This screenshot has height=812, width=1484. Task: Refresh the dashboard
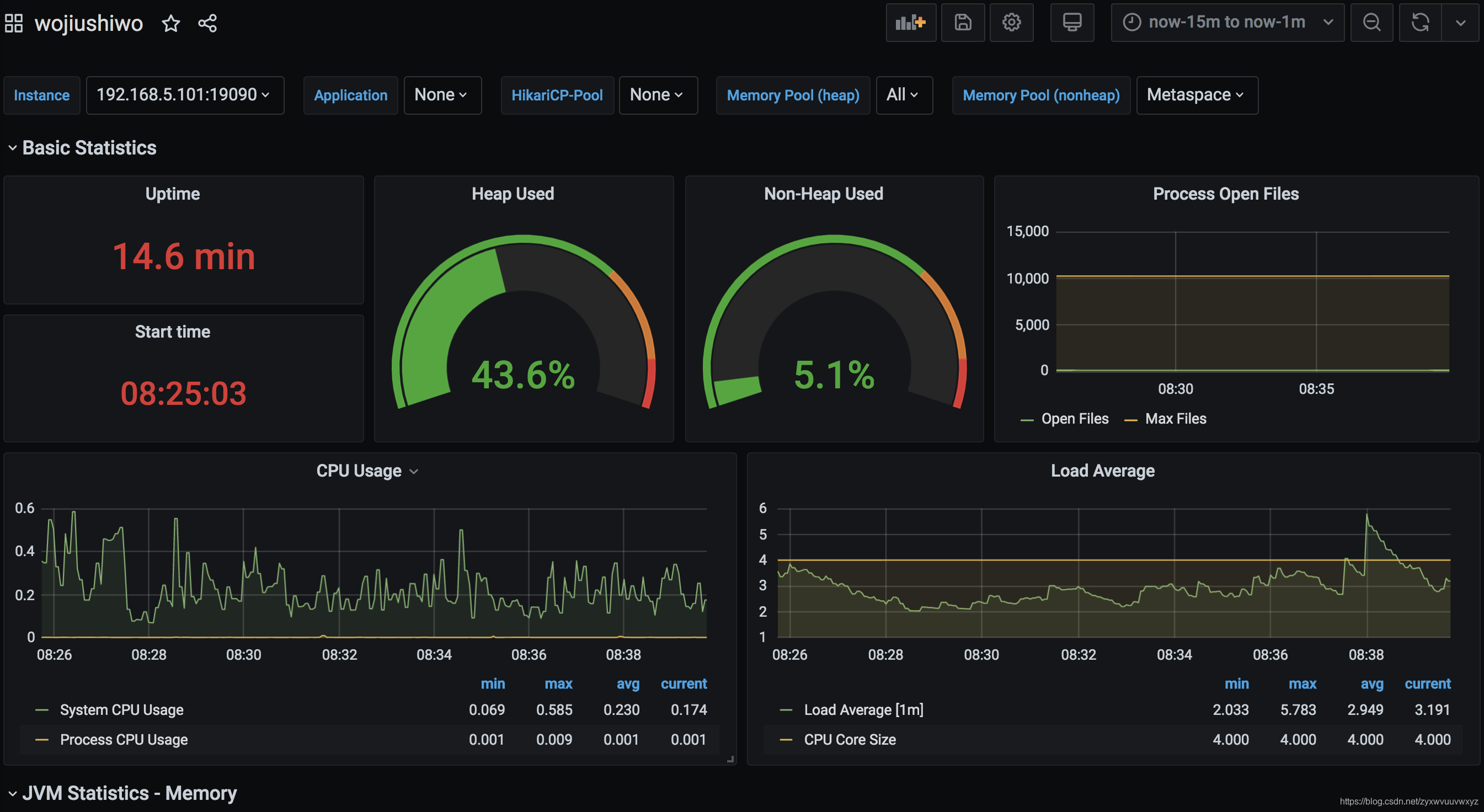click(x=1420, y=23)
